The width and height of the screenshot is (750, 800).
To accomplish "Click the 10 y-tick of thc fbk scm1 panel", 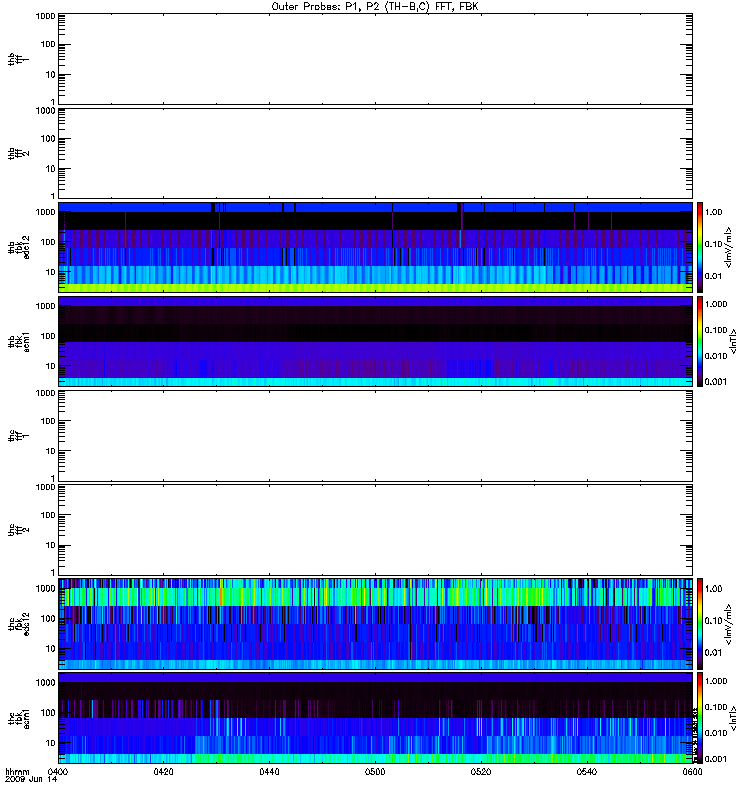I will (51, 743).
